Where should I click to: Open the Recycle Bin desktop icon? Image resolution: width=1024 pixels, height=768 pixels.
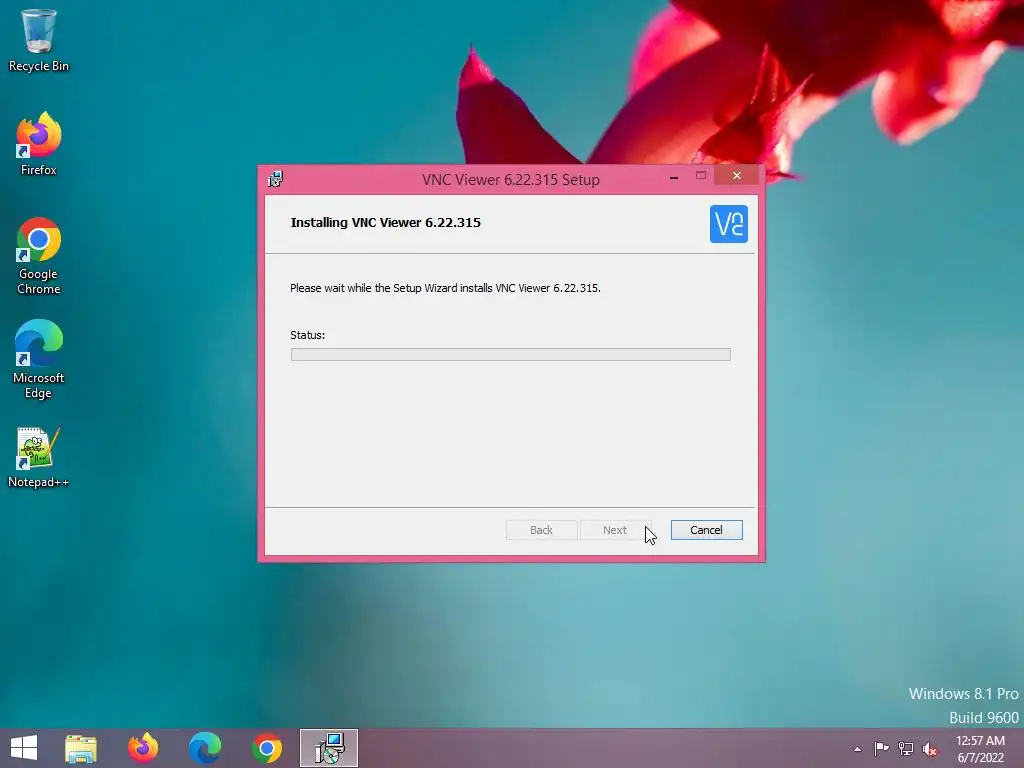[x=39, y=40]
